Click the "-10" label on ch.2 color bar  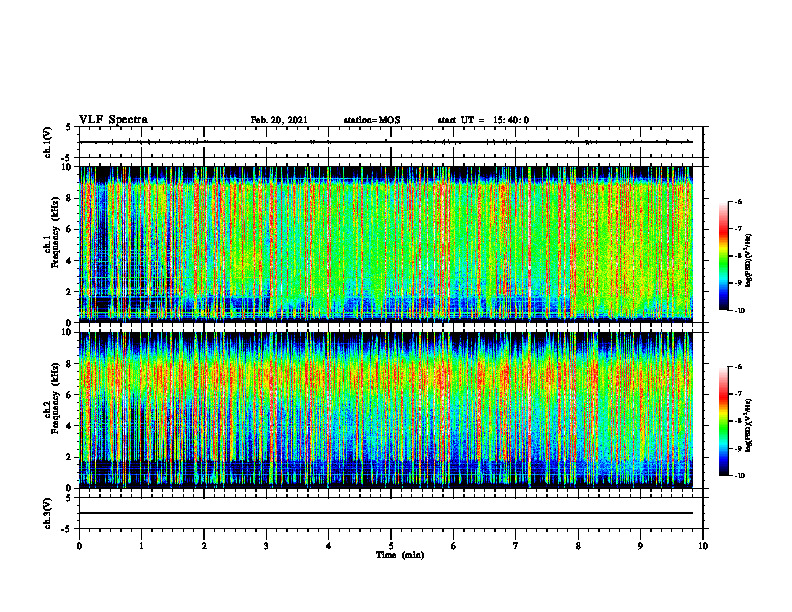(x=740, y=476)
